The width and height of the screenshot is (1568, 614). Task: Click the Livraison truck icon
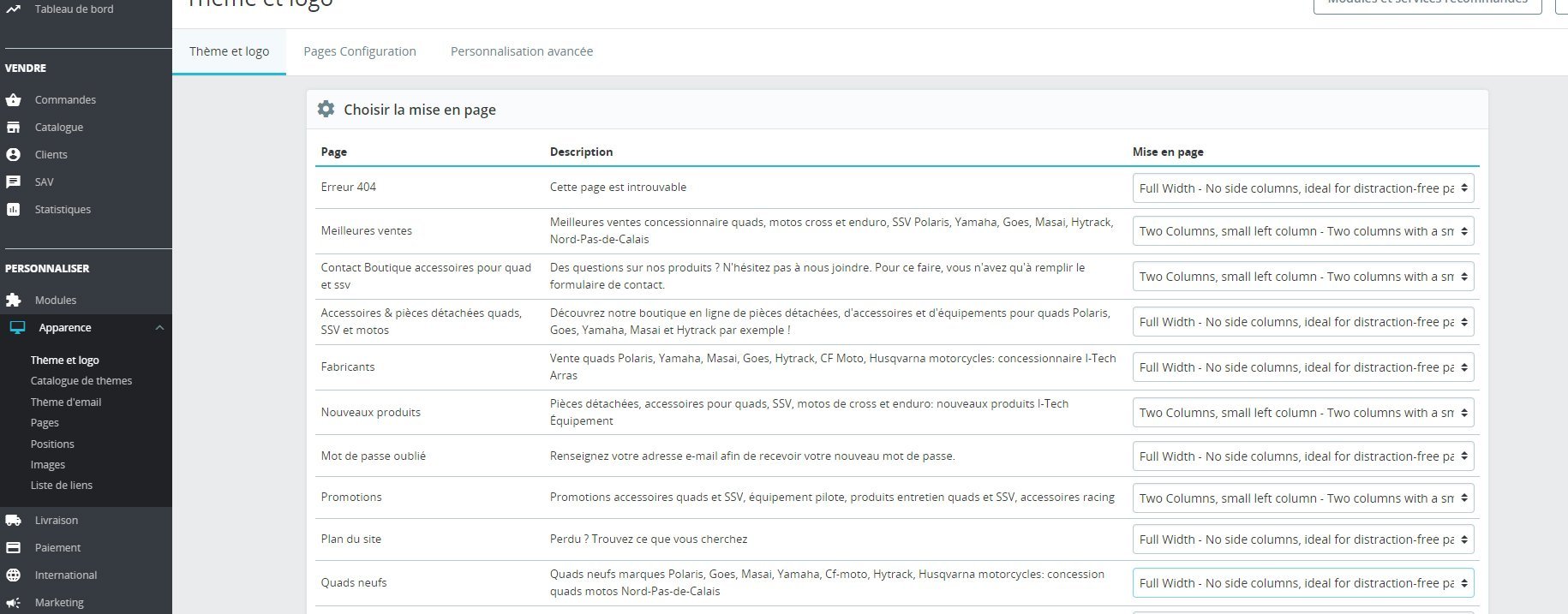pos(13,521)
